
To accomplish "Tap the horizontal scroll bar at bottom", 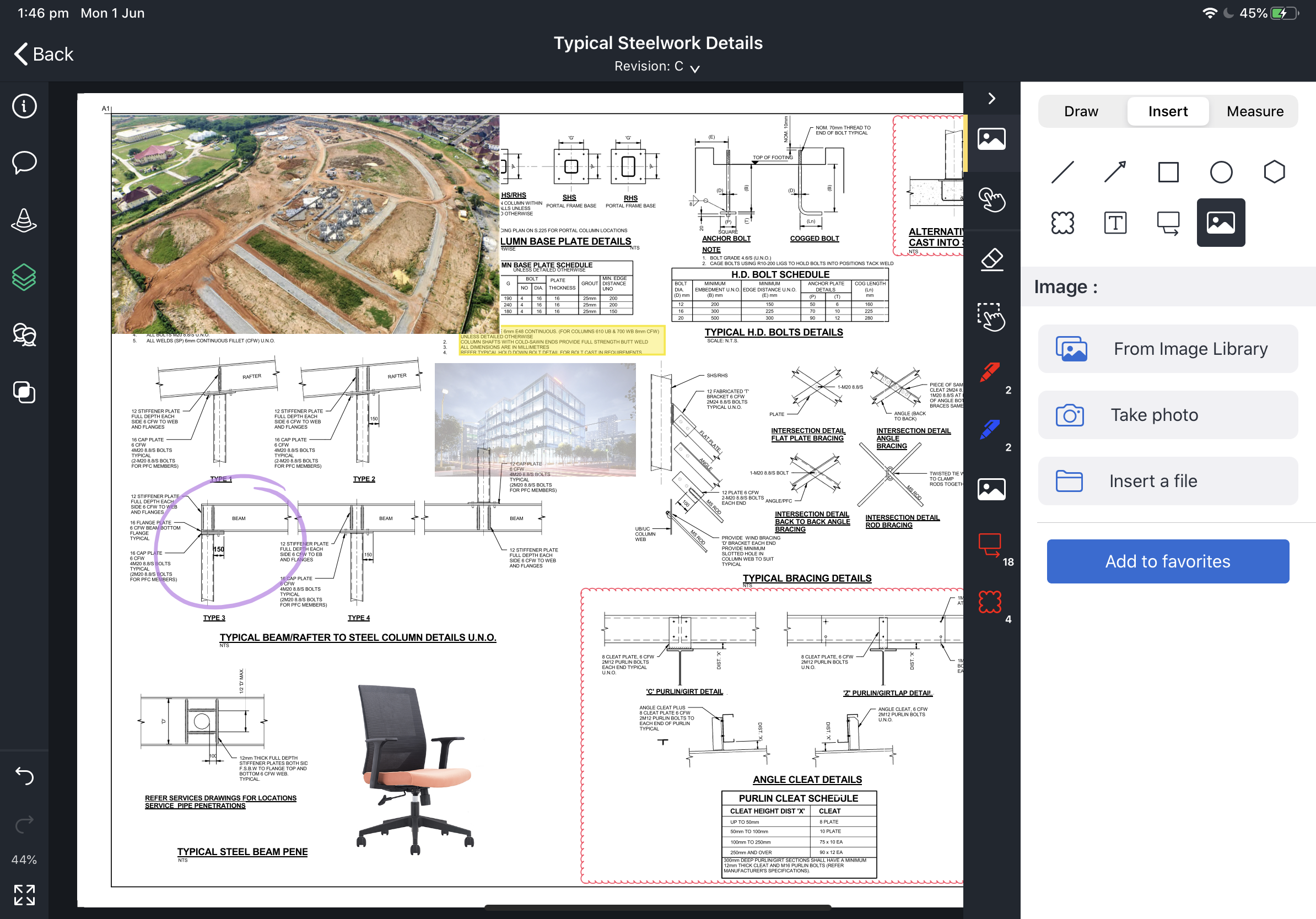I will 657,907.
